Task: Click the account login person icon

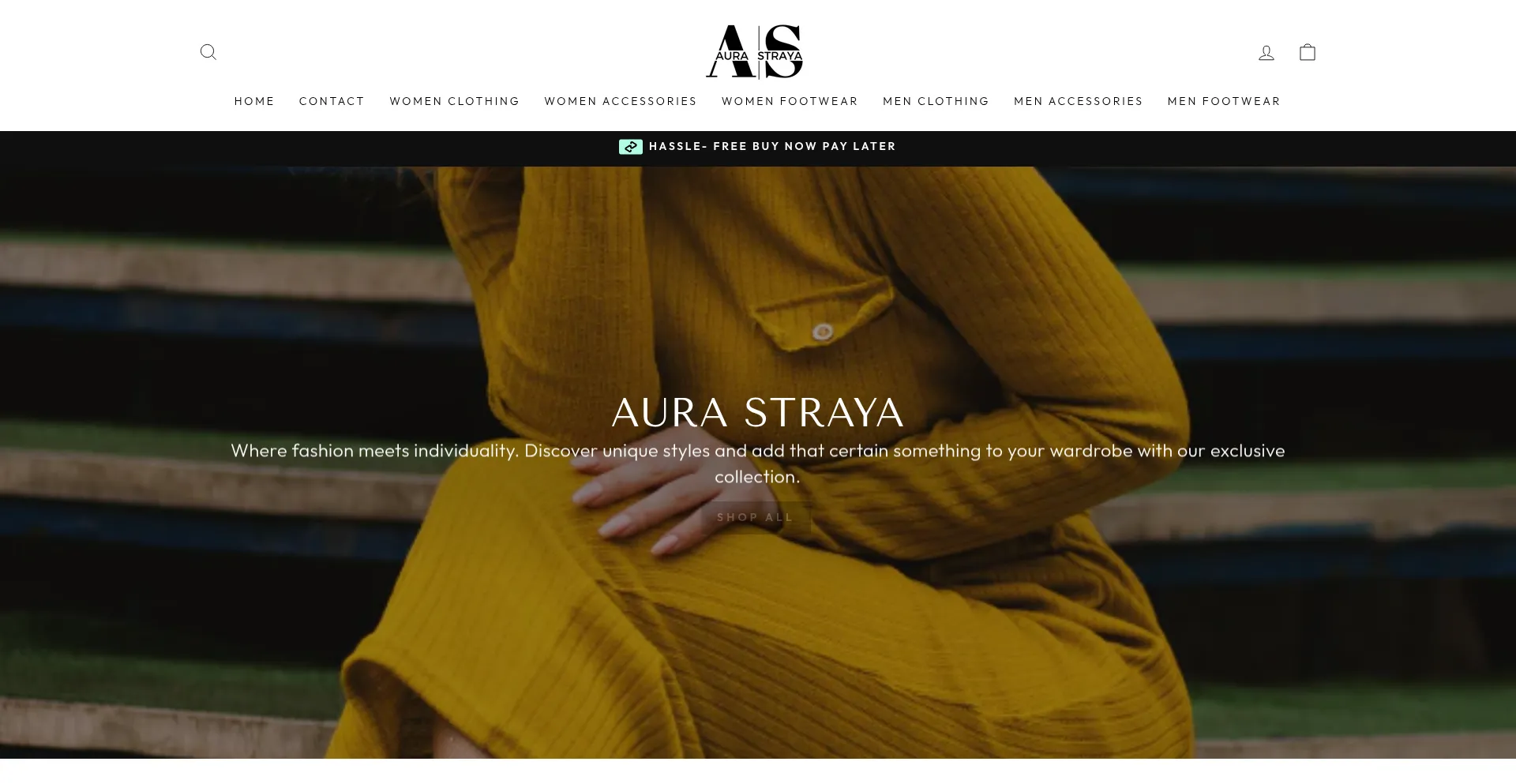Action: tap(1266, 52)
